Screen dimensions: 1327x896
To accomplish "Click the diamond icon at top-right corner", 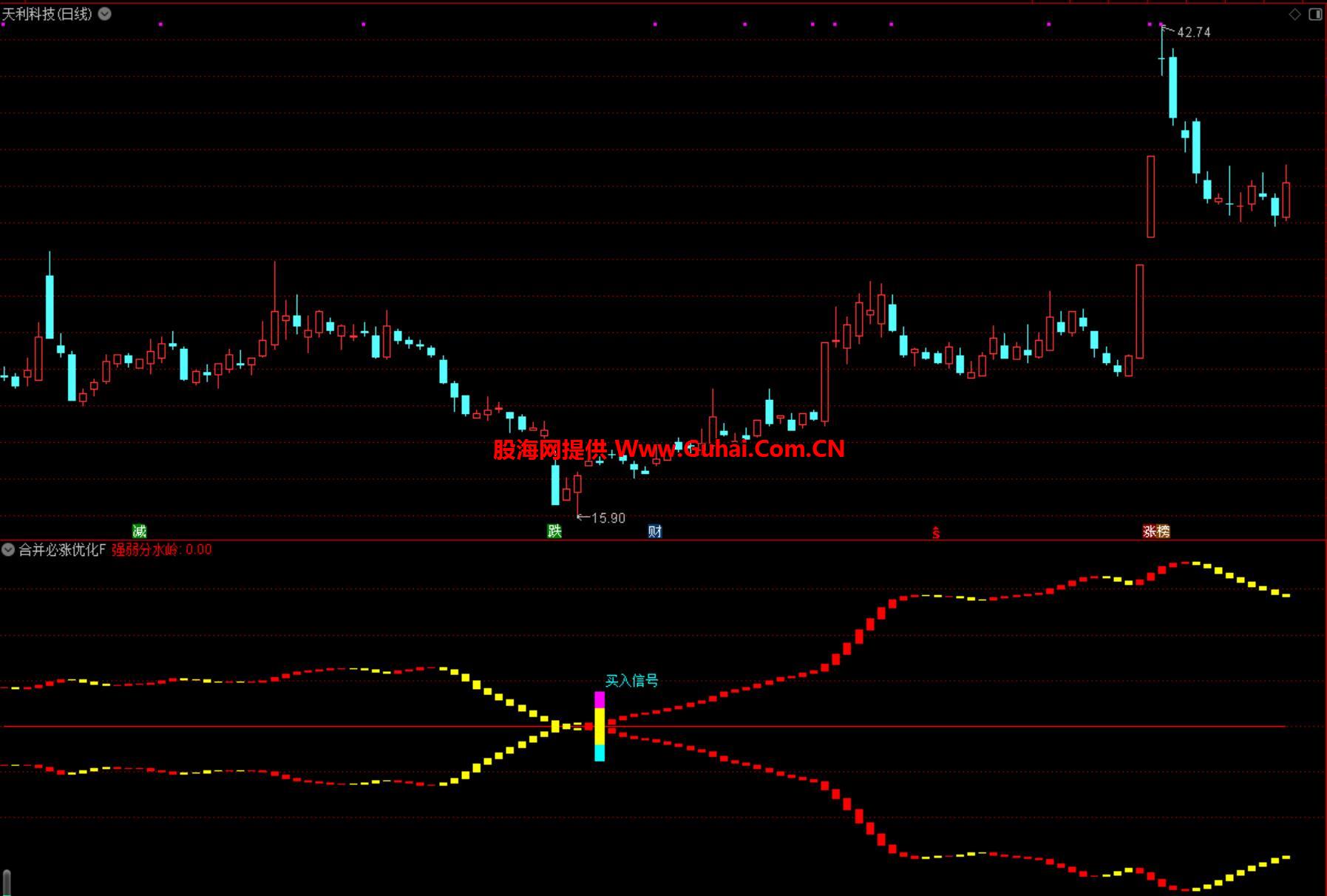I will 1294,14.
